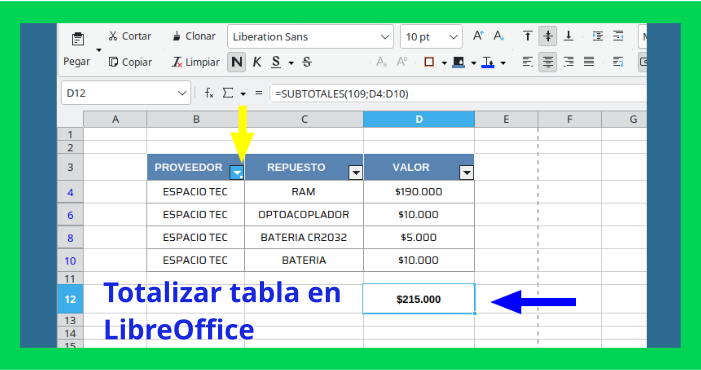This screenshot has width=701, height=370.
Task: Click Cortar to cut the selection
Action: pyautogui.click(x=130, y=36)
